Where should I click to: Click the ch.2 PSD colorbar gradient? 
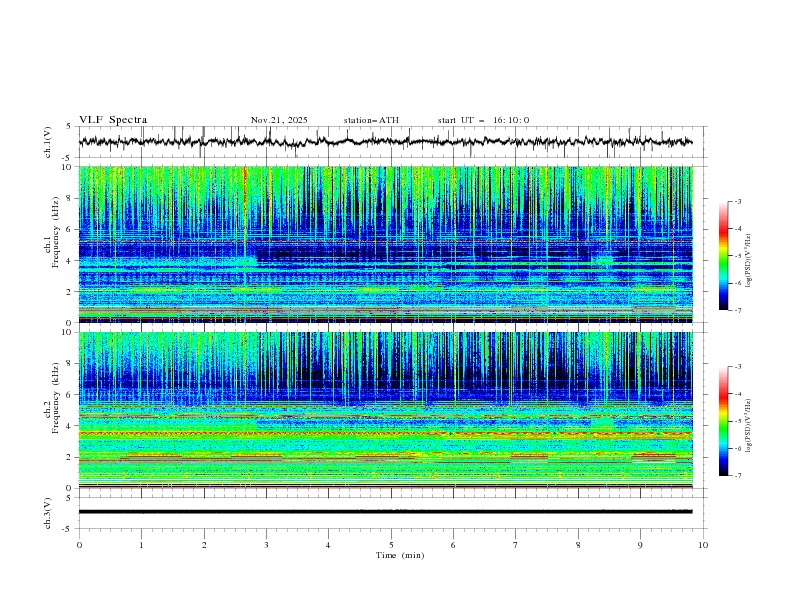coord(723,421)
